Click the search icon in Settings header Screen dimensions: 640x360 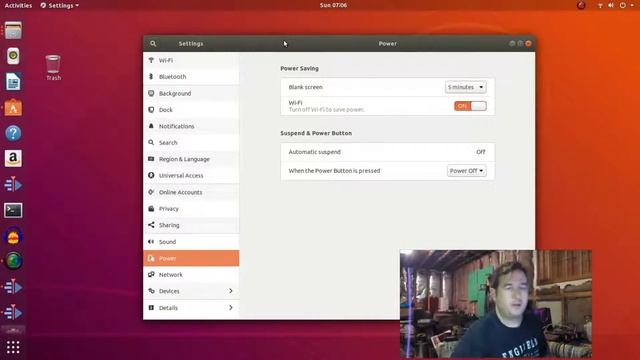pos(153,44)
